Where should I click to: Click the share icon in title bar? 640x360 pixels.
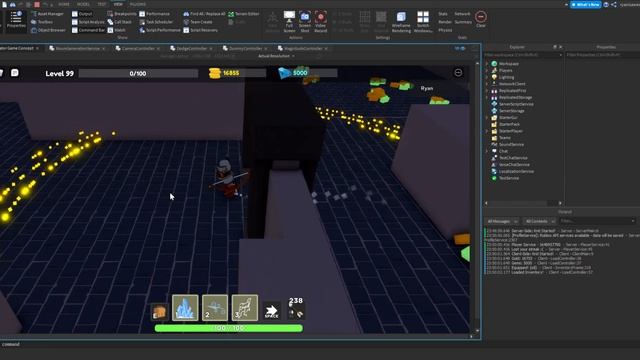click(x=614, y=4)
